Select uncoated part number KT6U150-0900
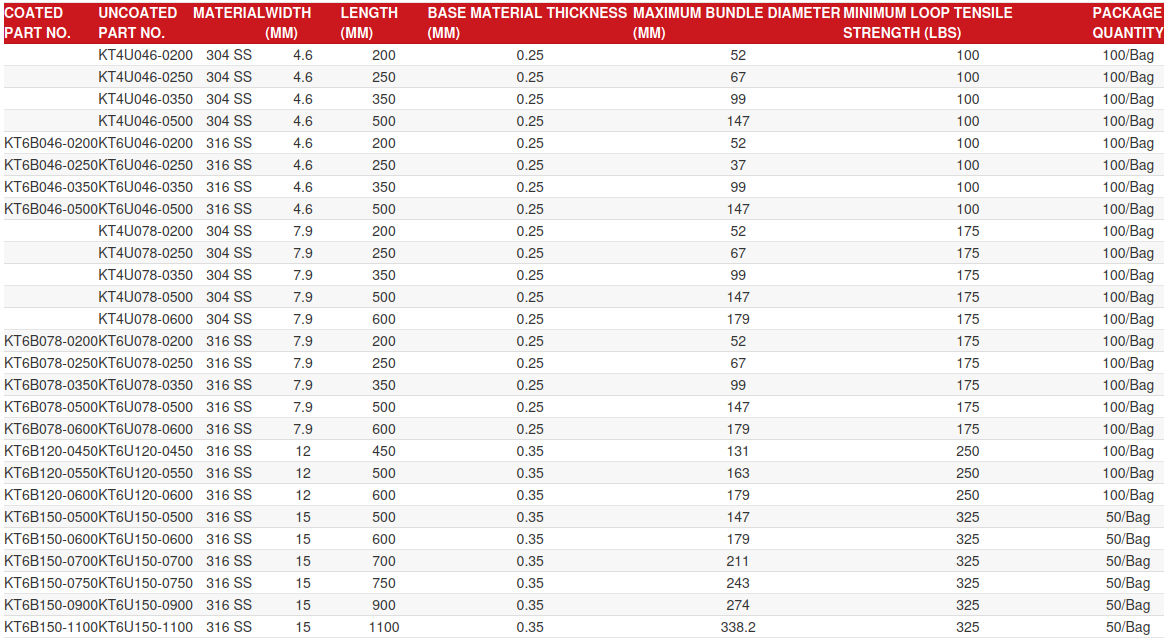Viewport: 1173px width, 643px height. coord(145,605)
